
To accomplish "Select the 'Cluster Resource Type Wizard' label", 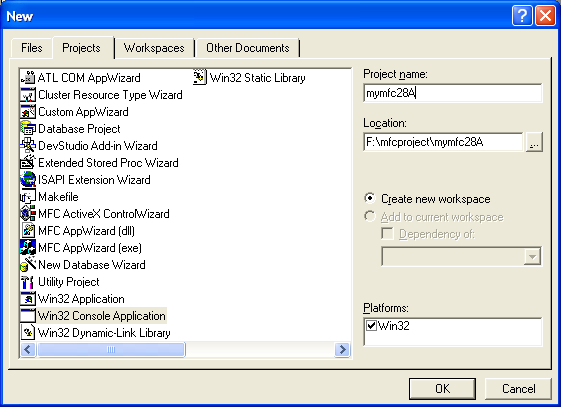I will pos(110,95).
